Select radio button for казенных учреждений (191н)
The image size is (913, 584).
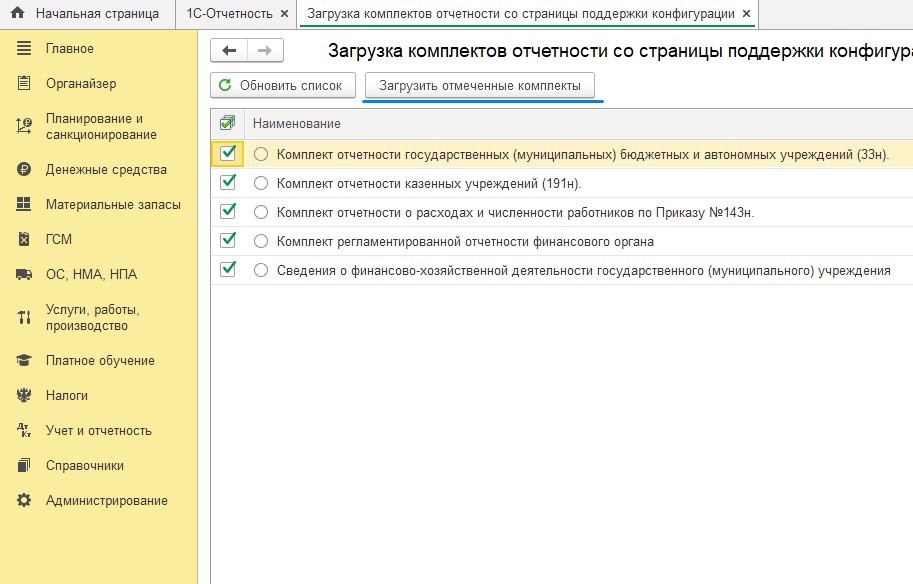[x=261, y=183]
